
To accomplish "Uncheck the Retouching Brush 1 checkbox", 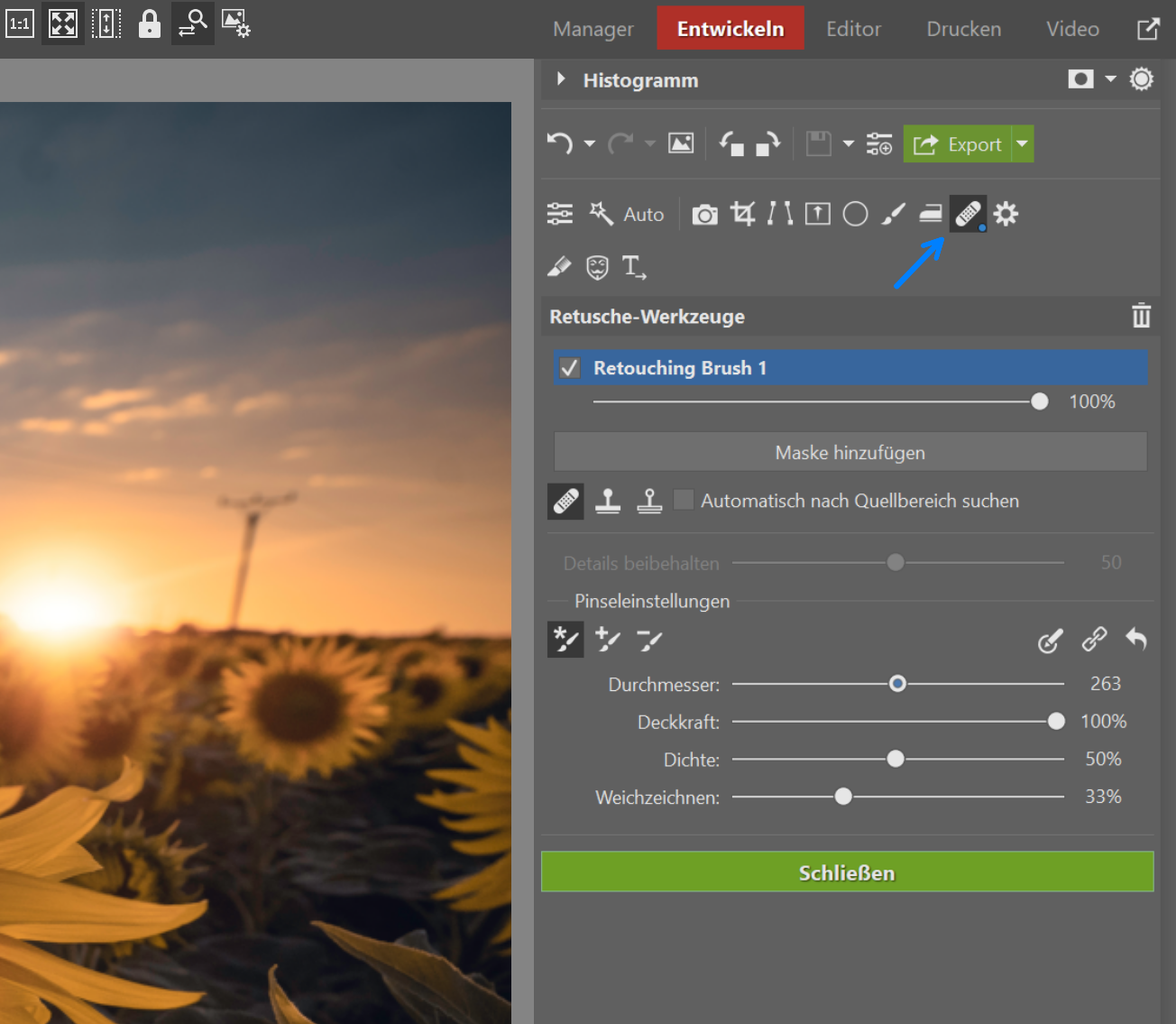I will click(569, 368).
